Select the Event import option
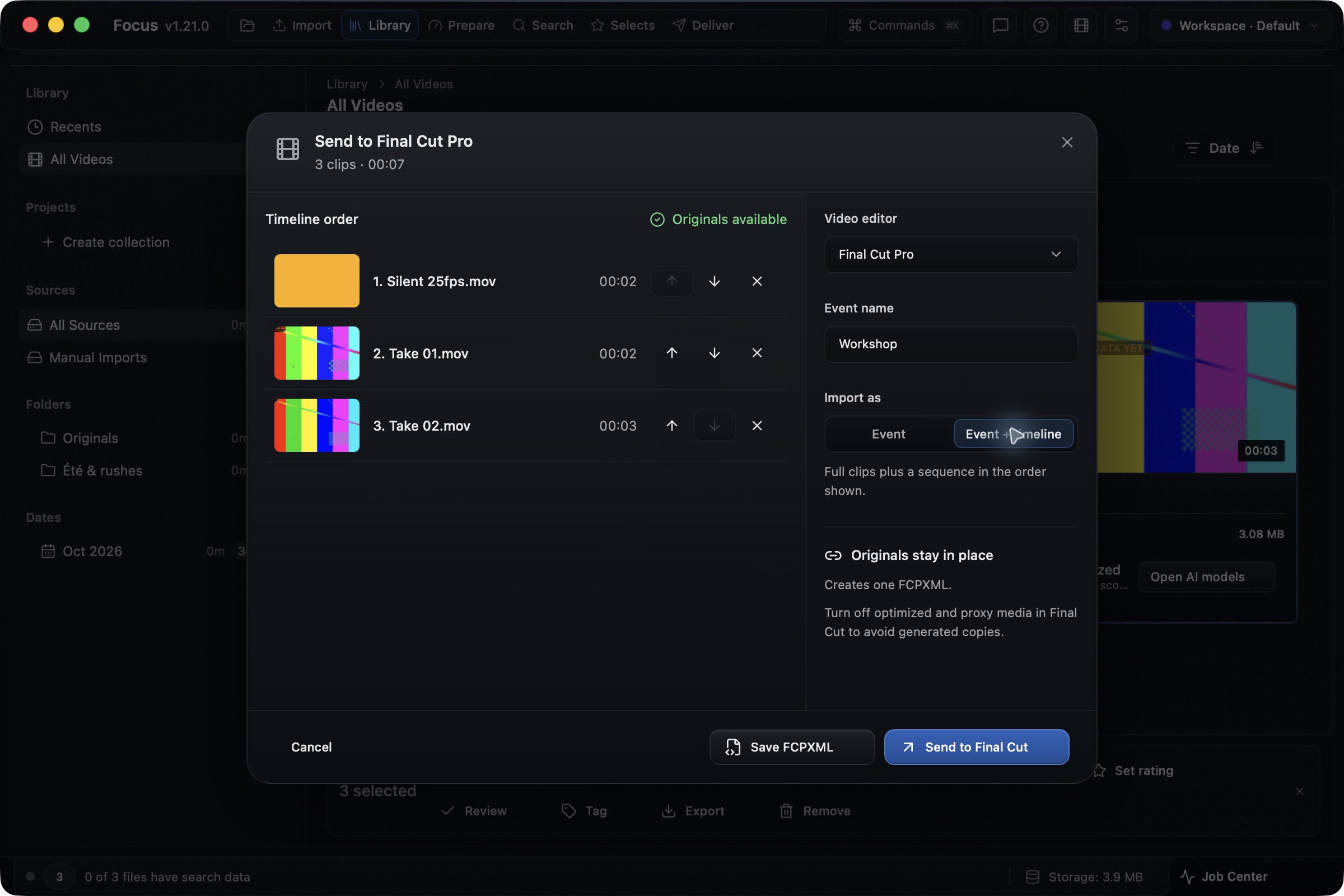The width and height of the screenshot is (1344, 896). click(x=889, y=435)
